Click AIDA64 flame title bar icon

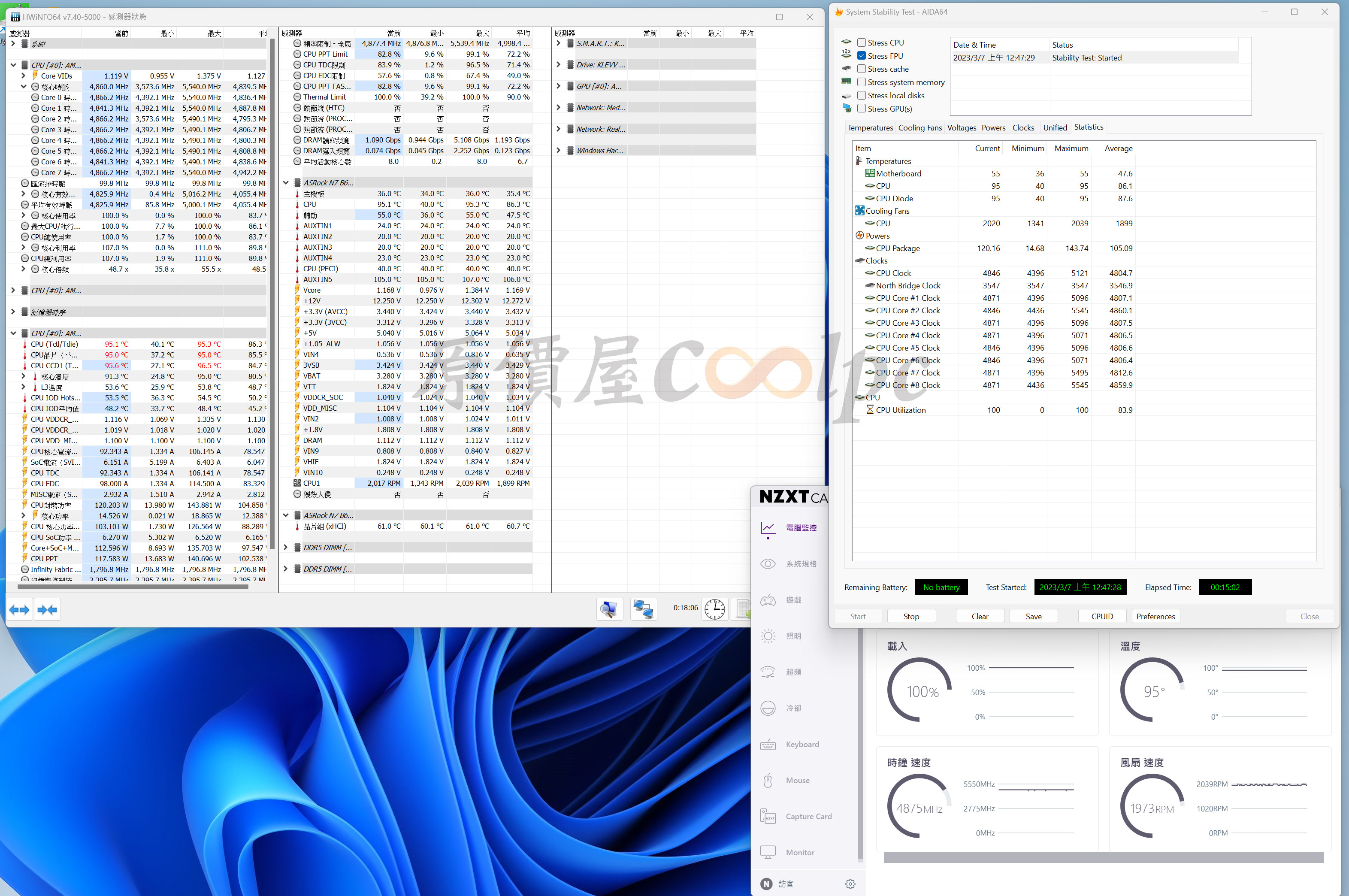[839, 12]
